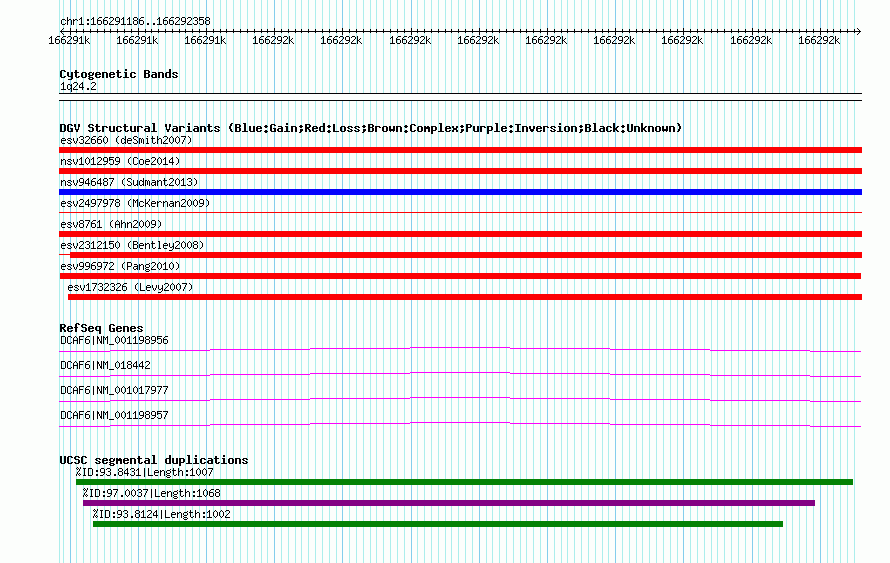Click the RefSeq Genes track heading
The width and height of the screenshot is (890, 563).
click(101, 328)
